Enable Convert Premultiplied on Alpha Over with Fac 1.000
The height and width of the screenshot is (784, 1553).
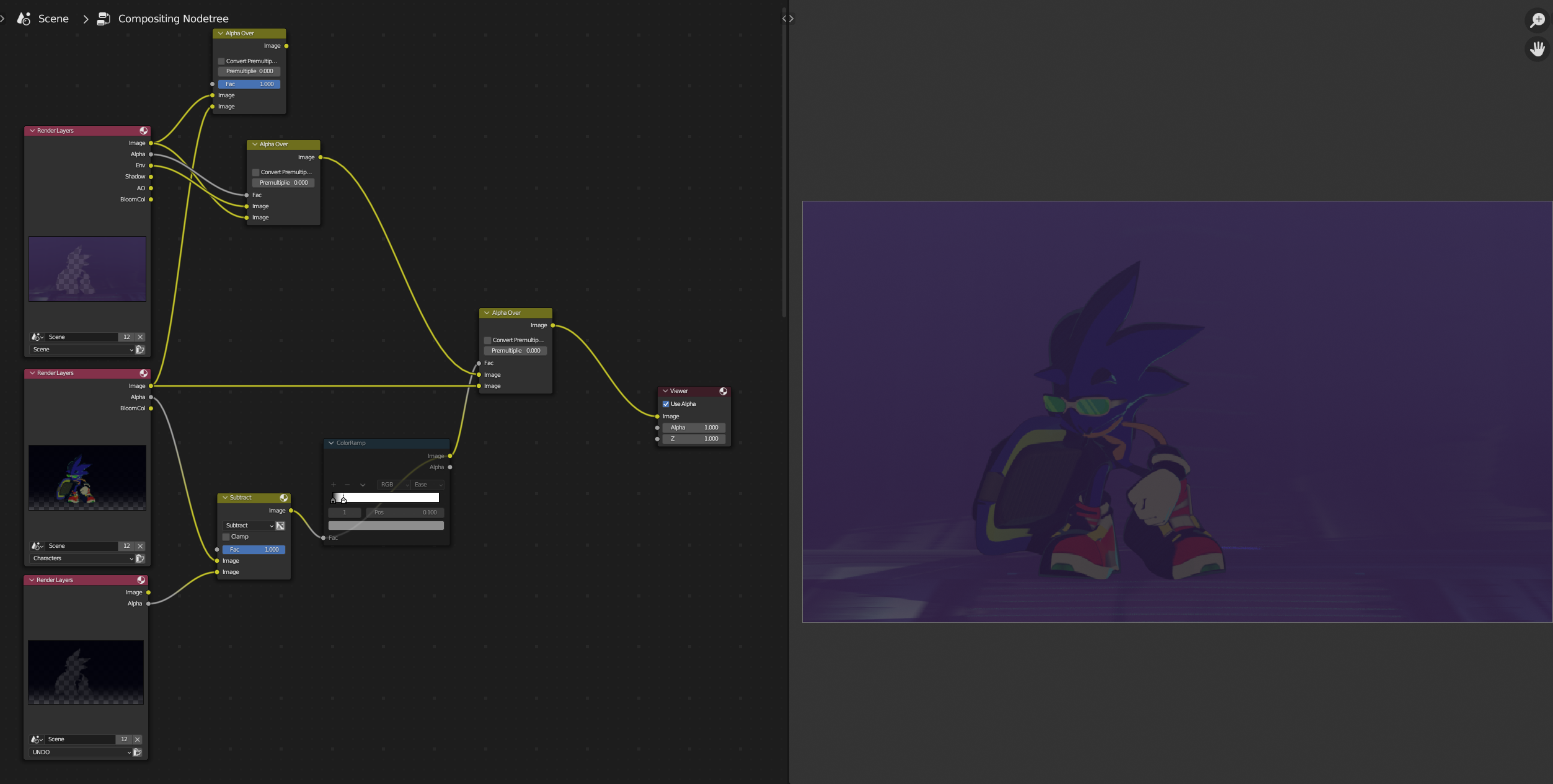tap(221, 61)
